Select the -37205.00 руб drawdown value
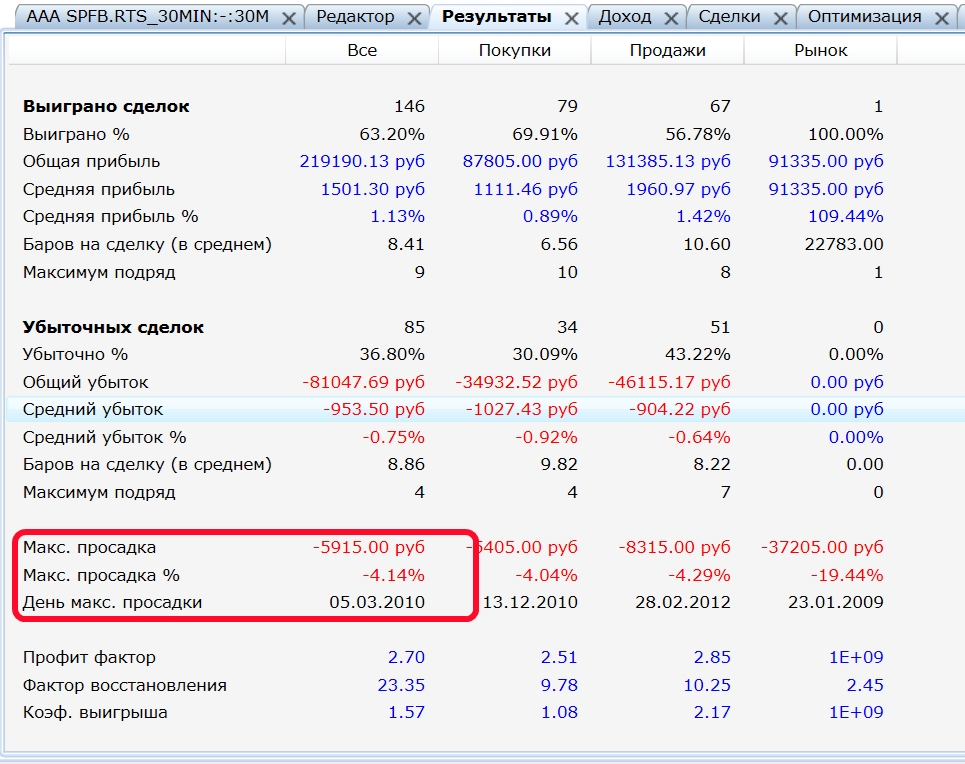The image size is (965, 764). 822,547
